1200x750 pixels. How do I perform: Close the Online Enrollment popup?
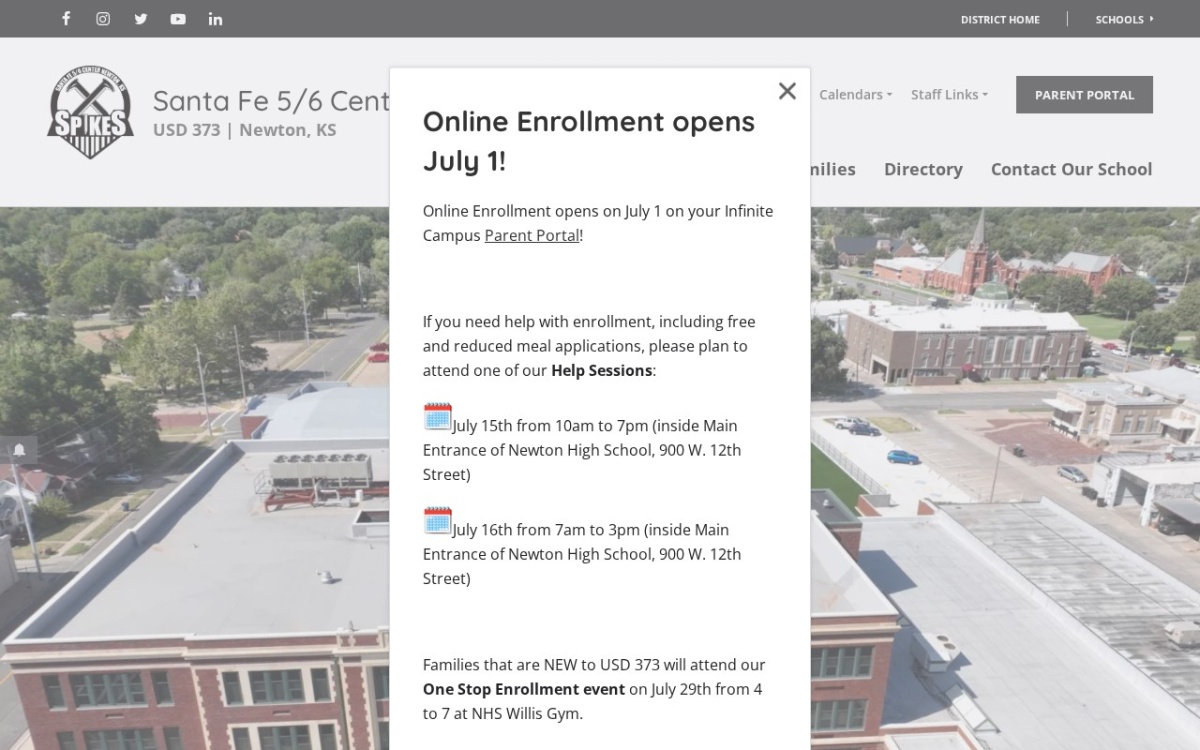787,91
